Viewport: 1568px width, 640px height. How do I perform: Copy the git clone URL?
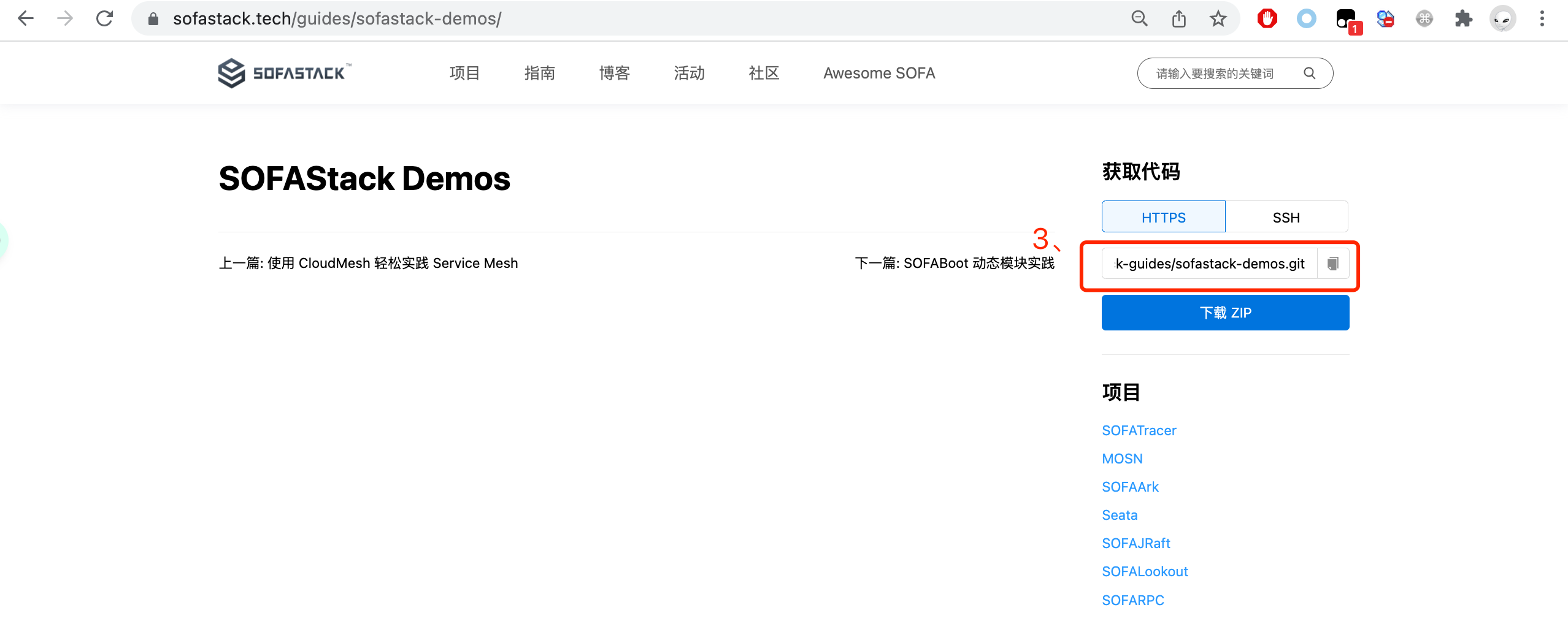click(x=1332, y=264)
